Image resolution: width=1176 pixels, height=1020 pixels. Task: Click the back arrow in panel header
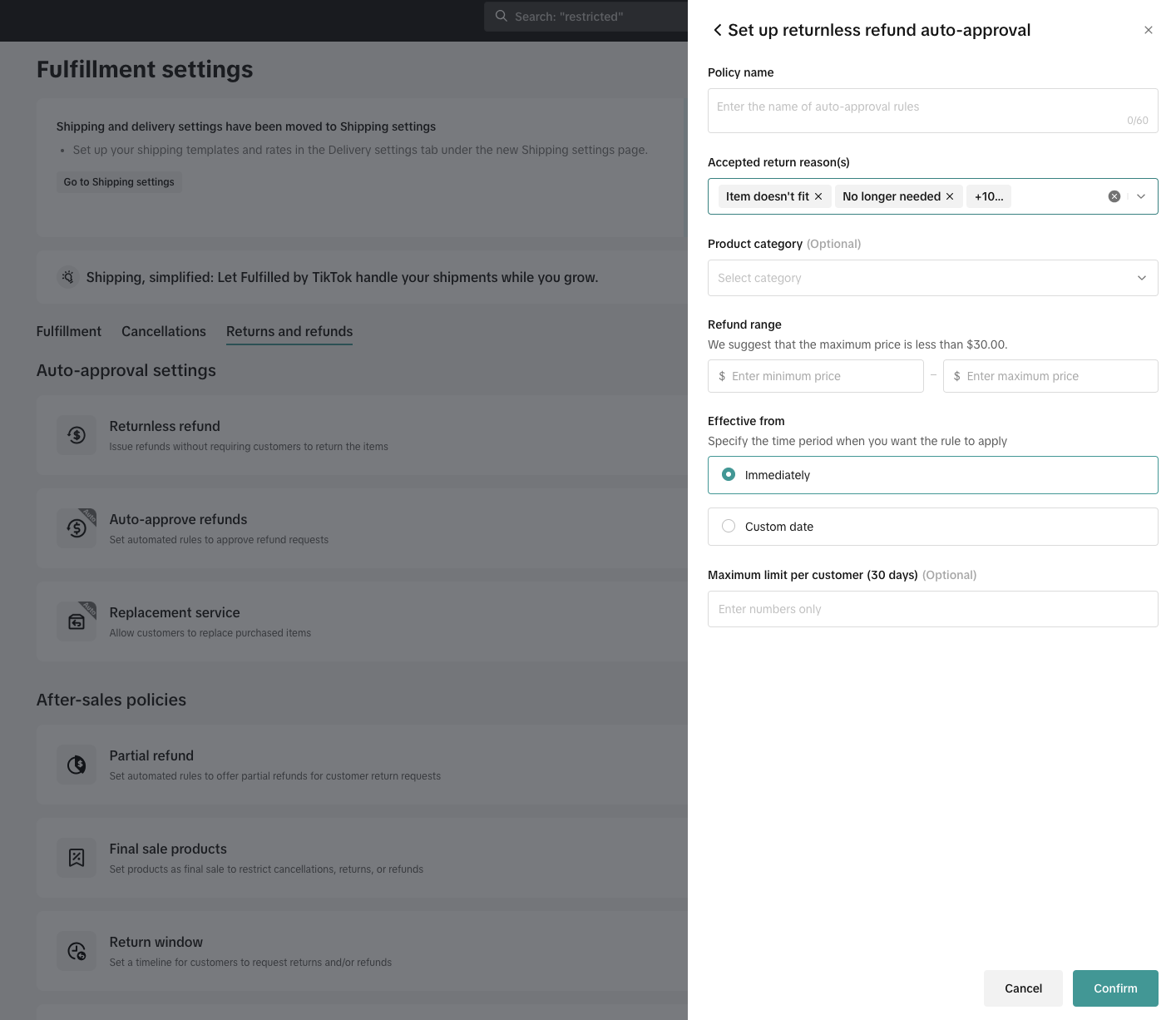[x=717, y=31]
